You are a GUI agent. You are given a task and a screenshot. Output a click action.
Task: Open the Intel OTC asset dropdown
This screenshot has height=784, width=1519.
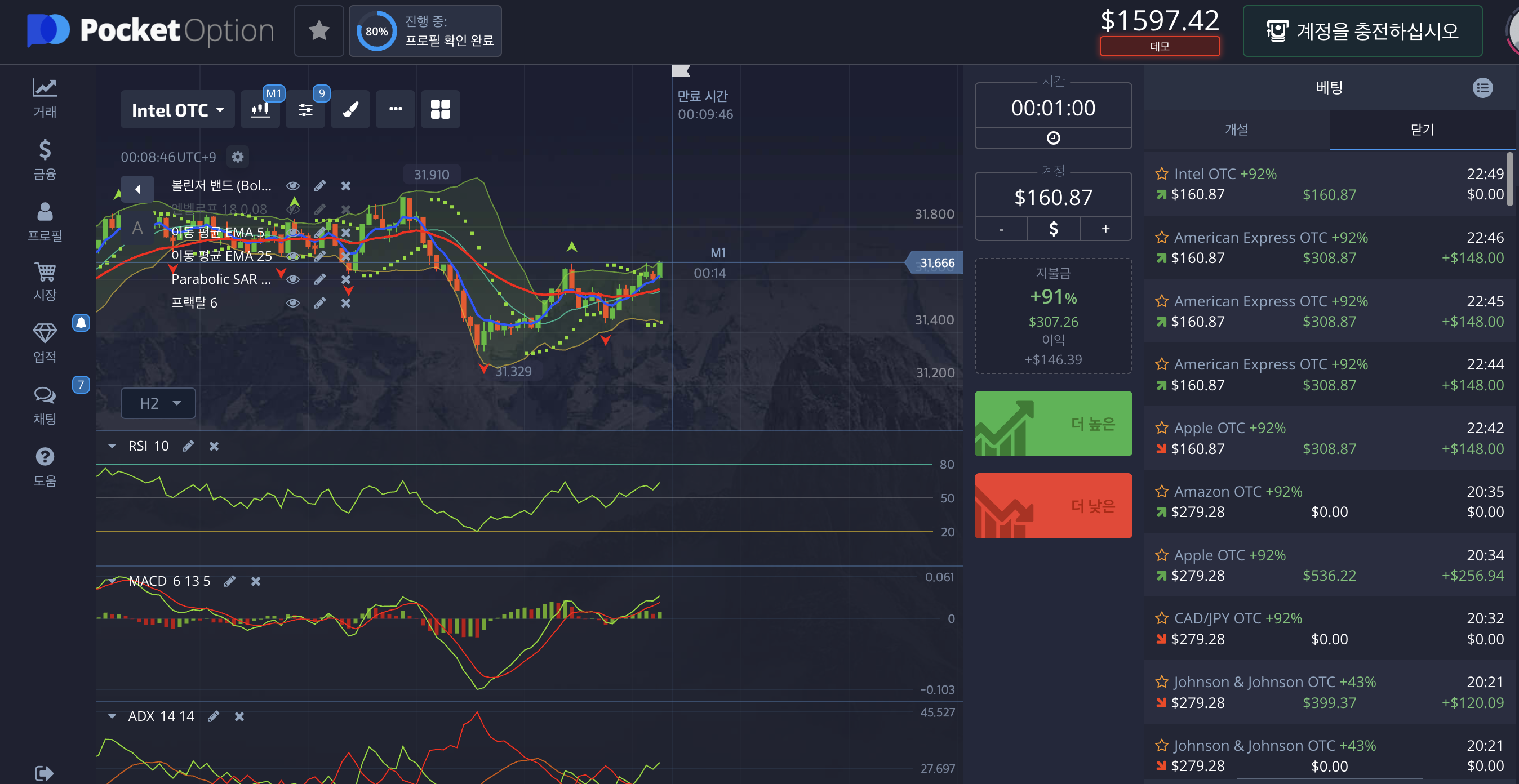tap(177, 110)
